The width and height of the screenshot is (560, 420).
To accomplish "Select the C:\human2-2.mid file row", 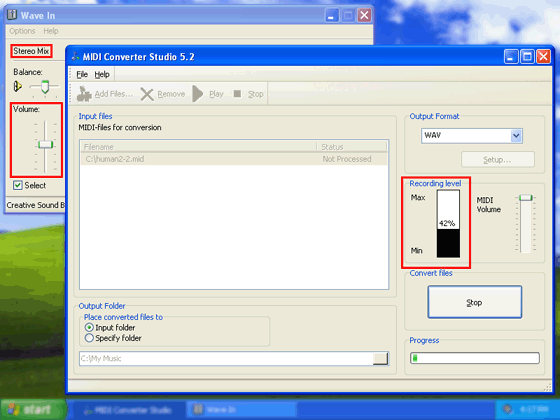I will [234, 159].
